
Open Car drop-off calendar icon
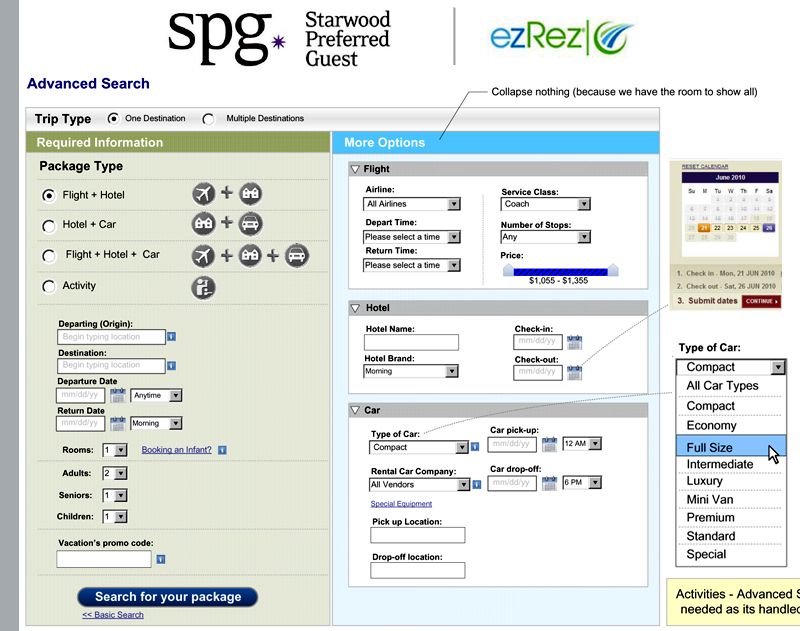(x=549, y=483)
